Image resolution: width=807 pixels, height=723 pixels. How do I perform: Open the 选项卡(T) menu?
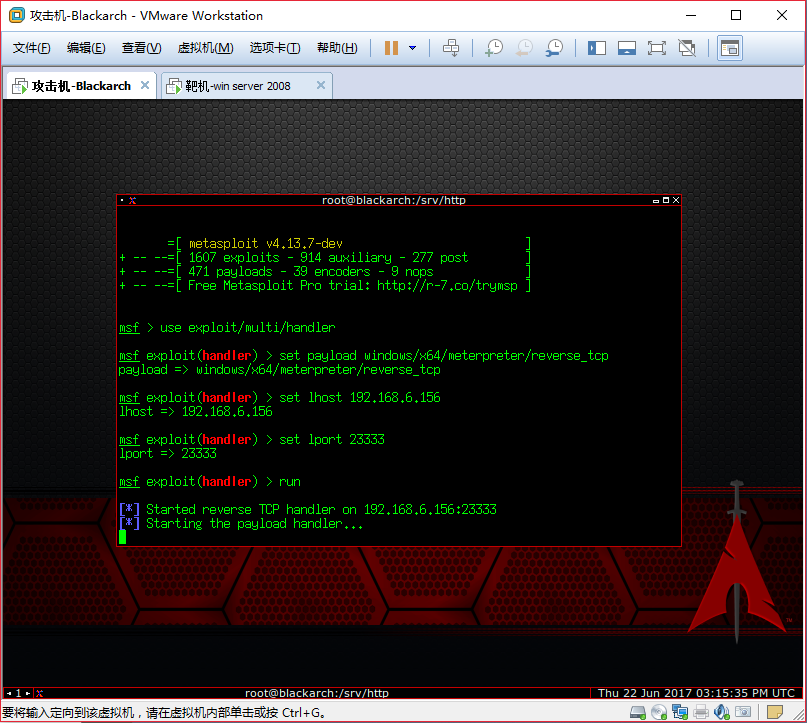point(275,48)
